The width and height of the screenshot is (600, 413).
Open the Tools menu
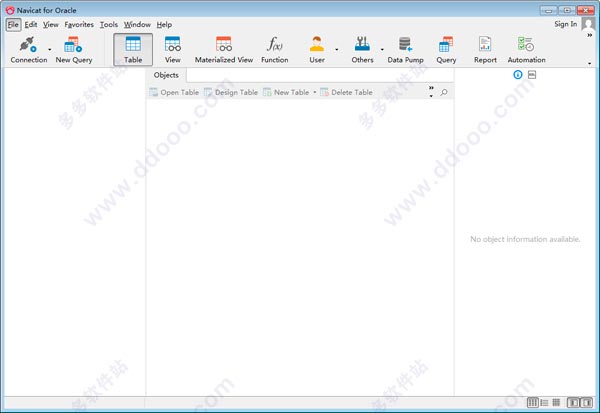pyautogui.click(x=109, y=24)
